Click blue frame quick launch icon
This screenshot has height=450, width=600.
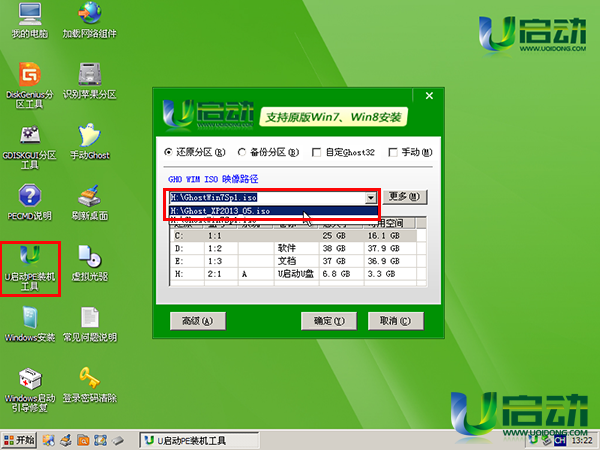tap(100, 440)
